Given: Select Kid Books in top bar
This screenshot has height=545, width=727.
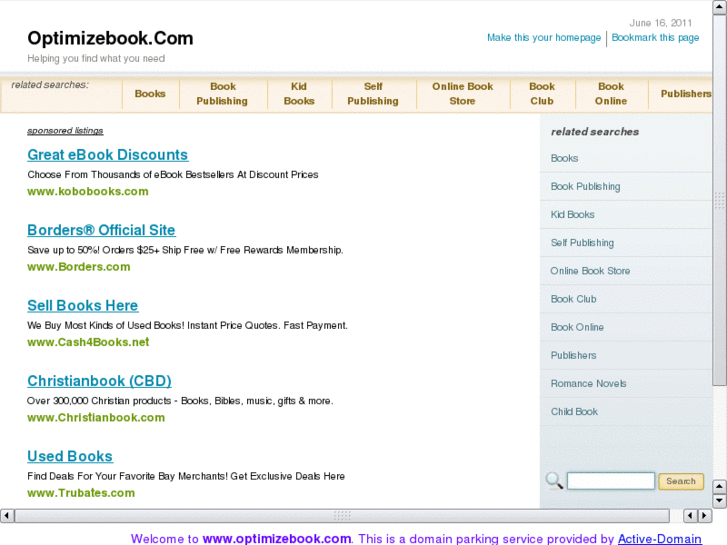Looking at the screenshot, I should pos(299,94).
